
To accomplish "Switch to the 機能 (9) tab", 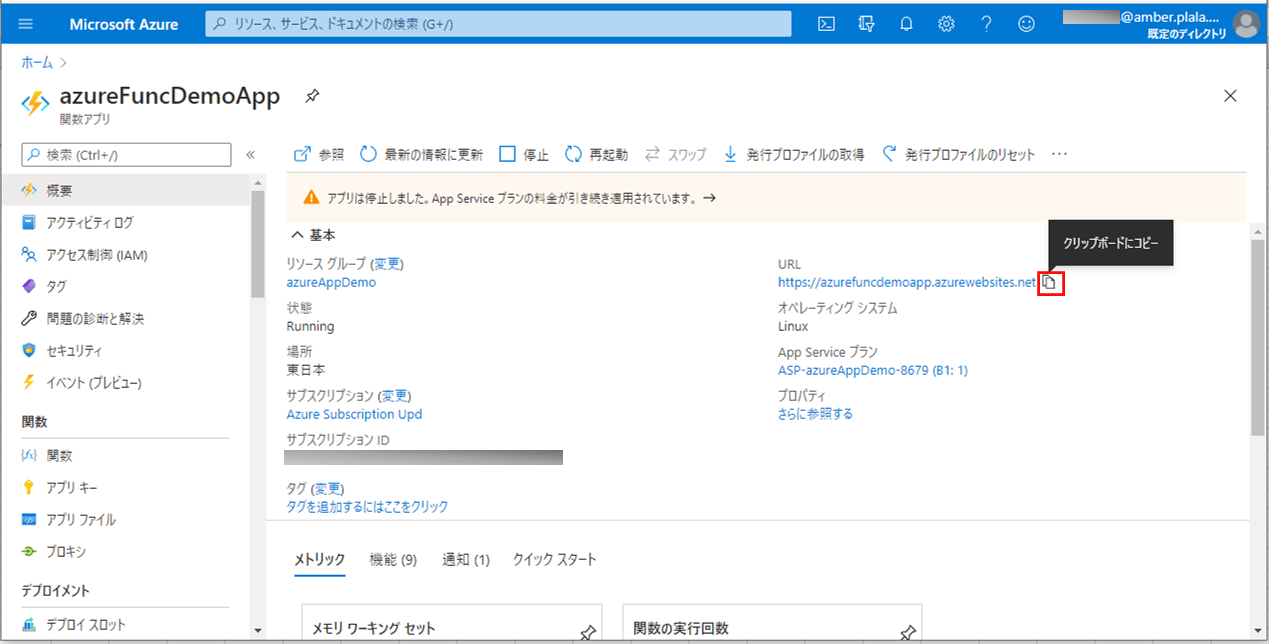I will (x=392, y=560).
